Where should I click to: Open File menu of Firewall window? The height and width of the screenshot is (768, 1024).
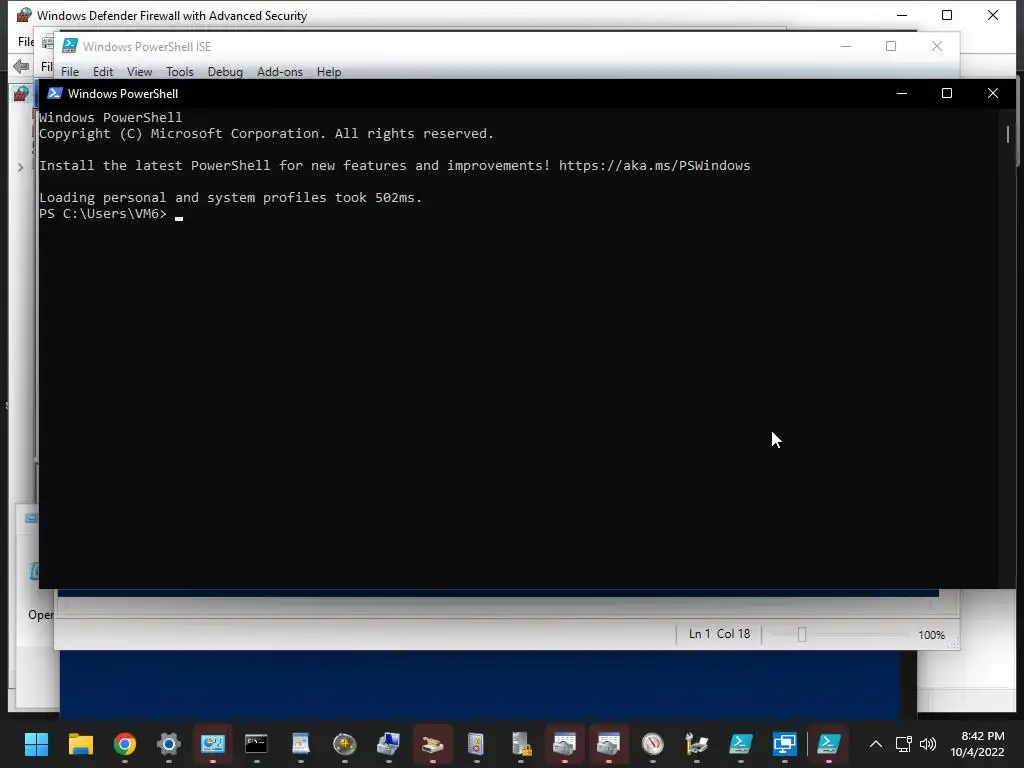(x=26, y=42)
